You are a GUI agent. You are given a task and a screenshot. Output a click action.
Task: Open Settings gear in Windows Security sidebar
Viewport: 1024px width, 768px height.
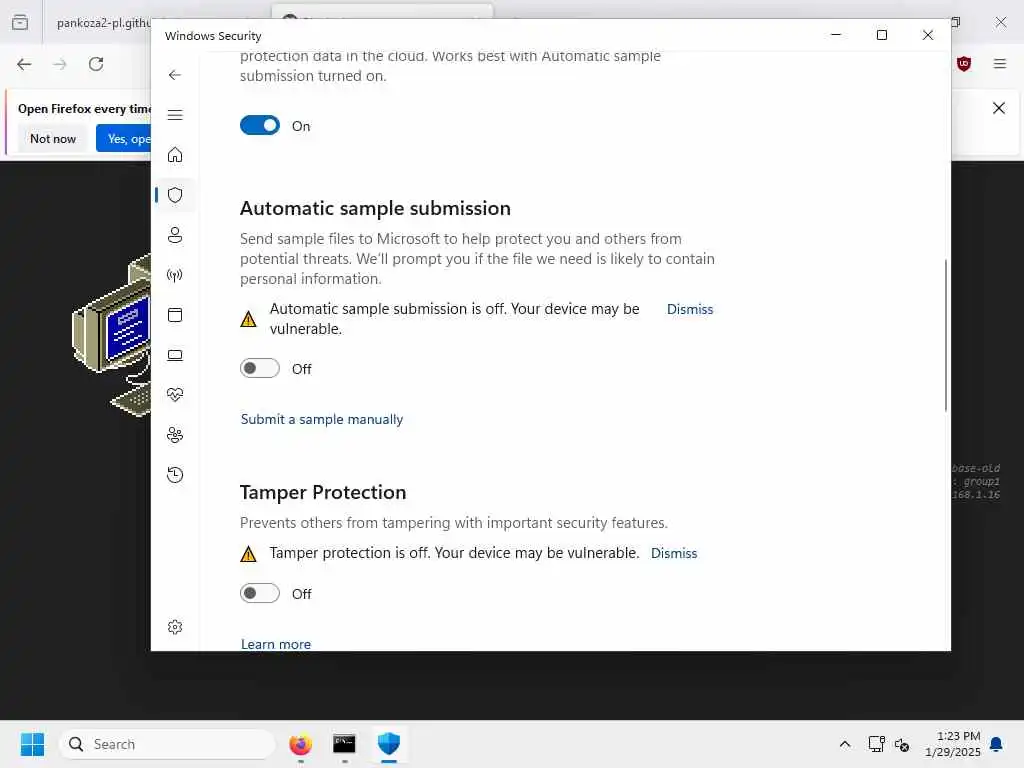174,627
